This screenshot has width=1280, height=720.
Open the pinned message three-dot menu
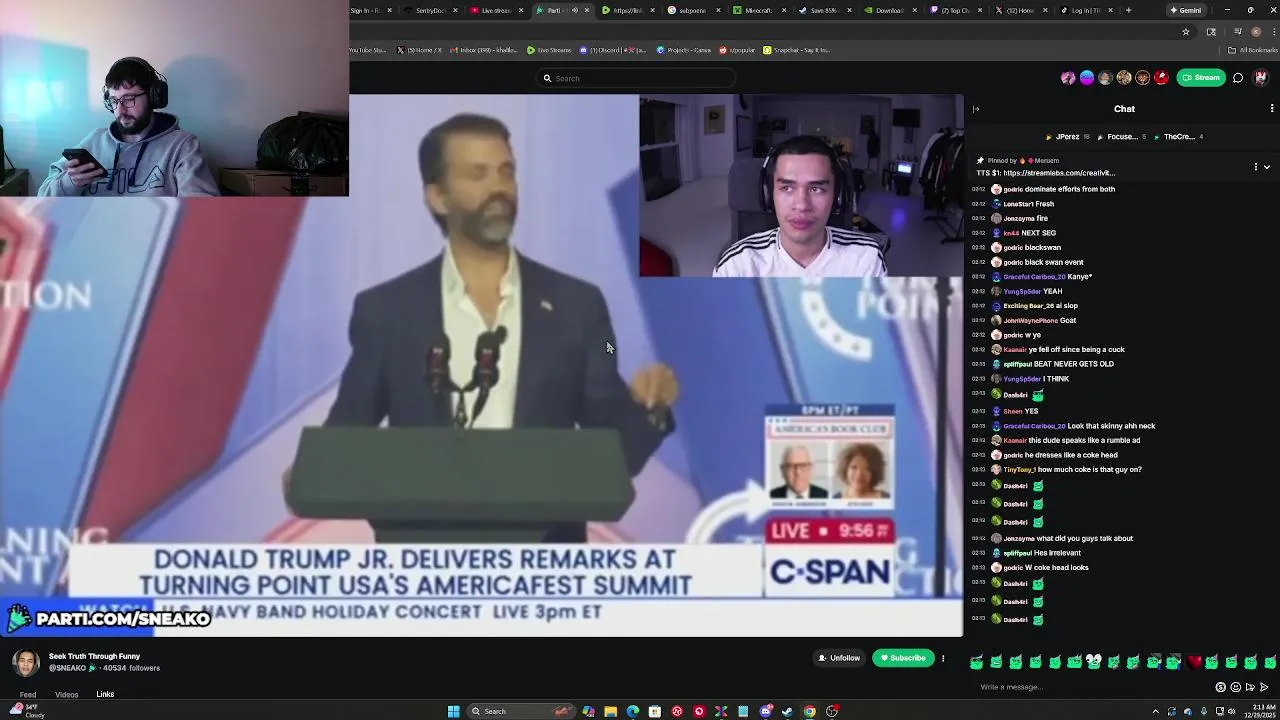click(x=1256, y=167)
